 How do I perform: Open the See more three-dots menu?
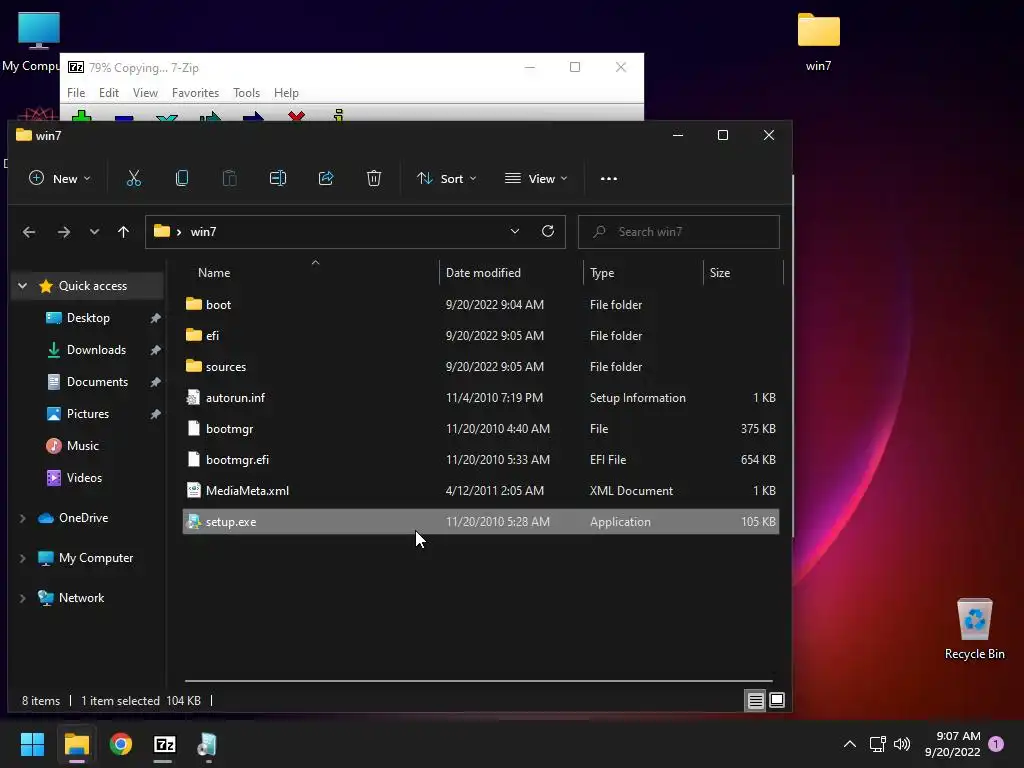click(x=609, y=179)
